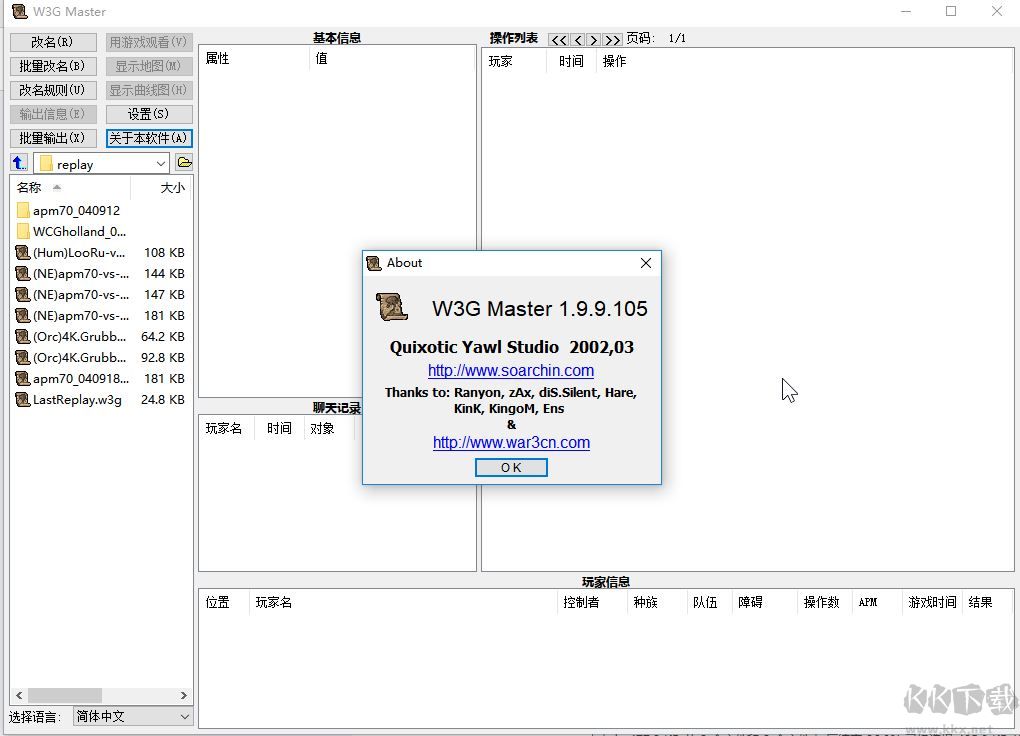Click the 设置(S) settings button

149,114
